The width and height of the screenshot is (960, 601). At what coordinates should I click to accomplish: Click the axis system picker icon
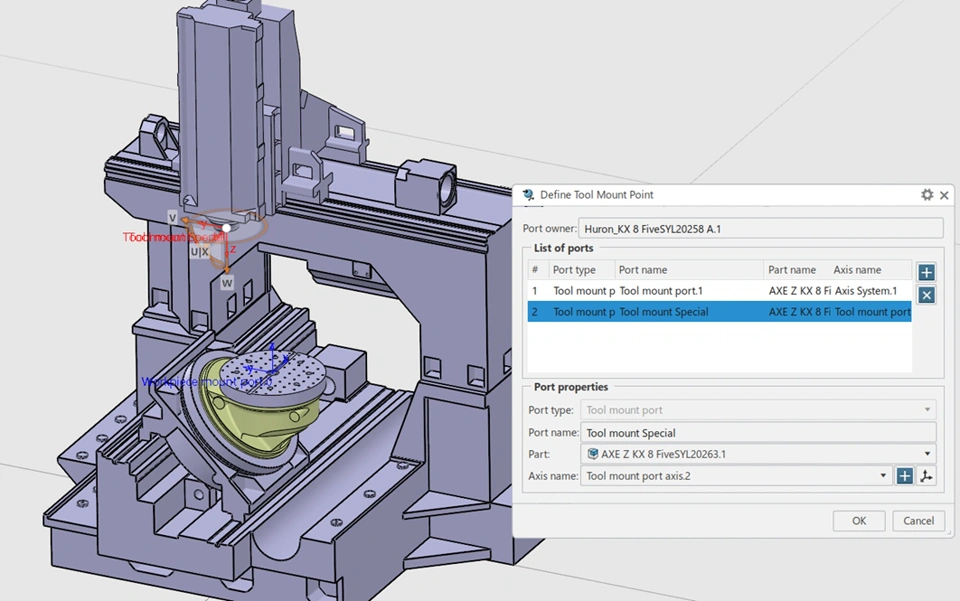point(927,476)
